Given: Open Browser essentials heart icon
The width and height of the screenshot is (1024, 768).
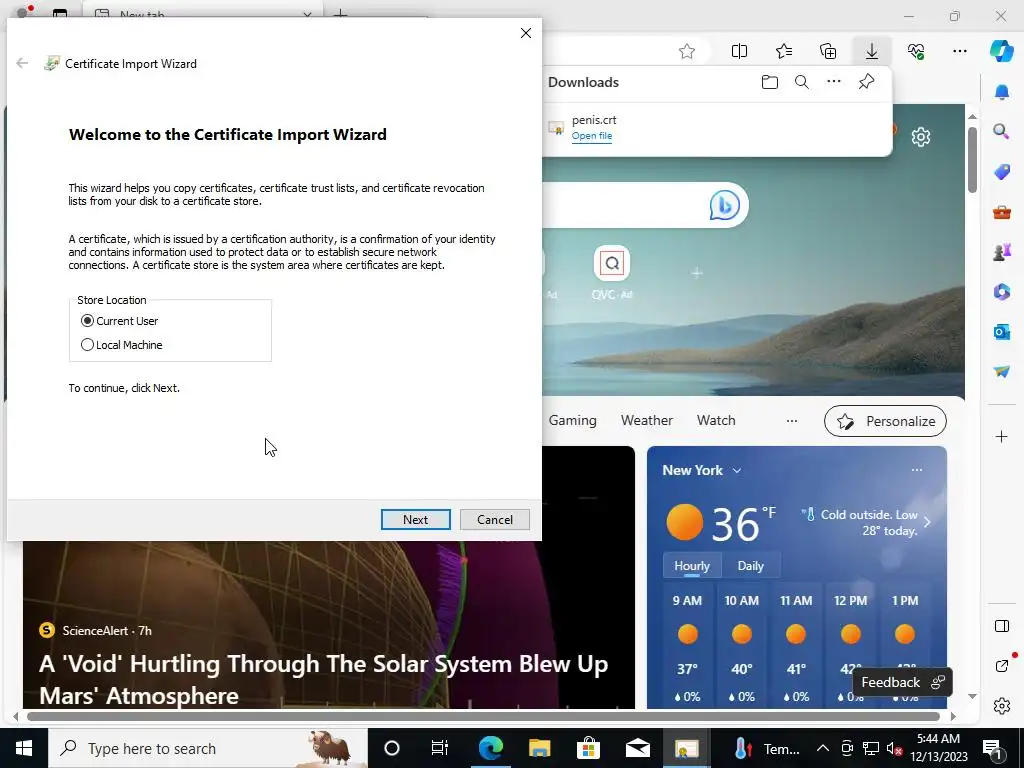Looking at the screenshot, I should 916,51.
